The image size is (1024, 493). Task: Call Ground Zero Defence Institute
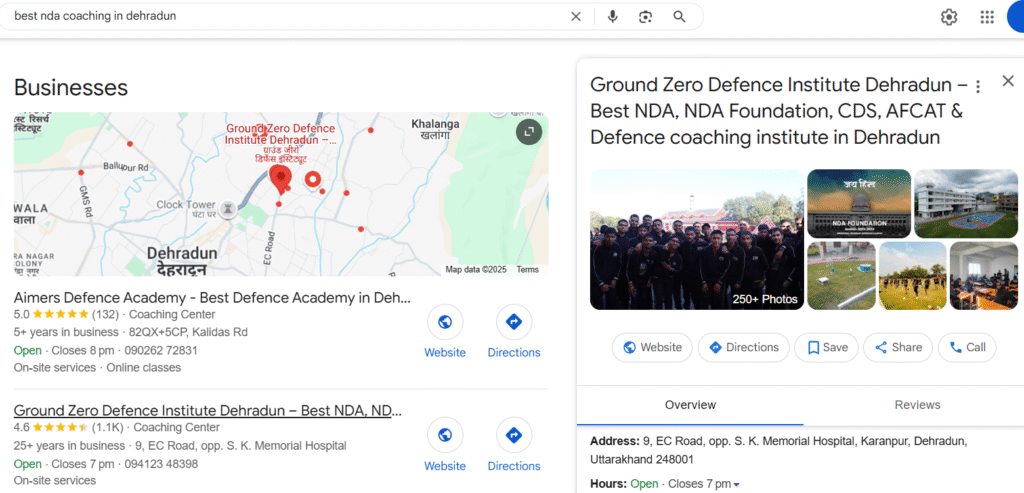click(x=967, y=347)
